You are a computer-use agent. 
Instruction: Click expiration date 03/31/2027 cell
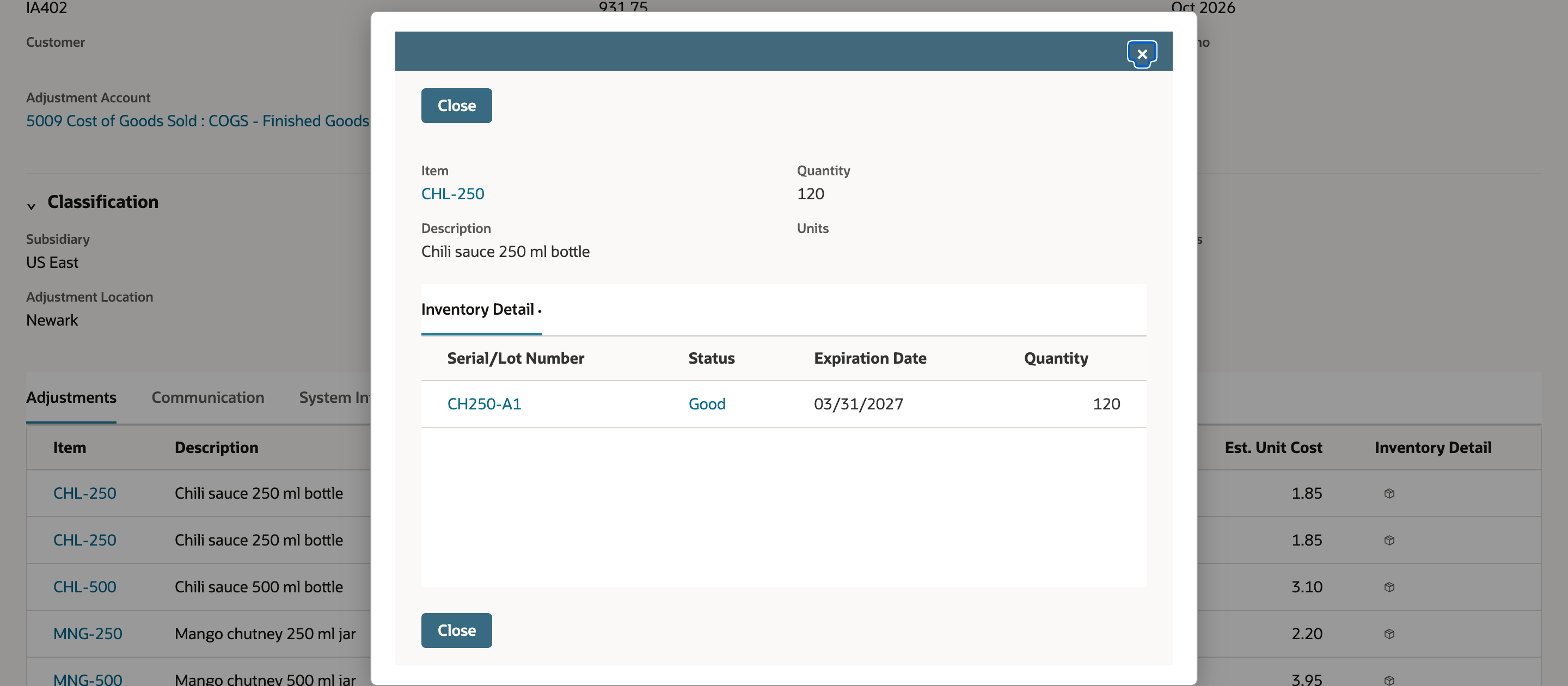point(858,403)
